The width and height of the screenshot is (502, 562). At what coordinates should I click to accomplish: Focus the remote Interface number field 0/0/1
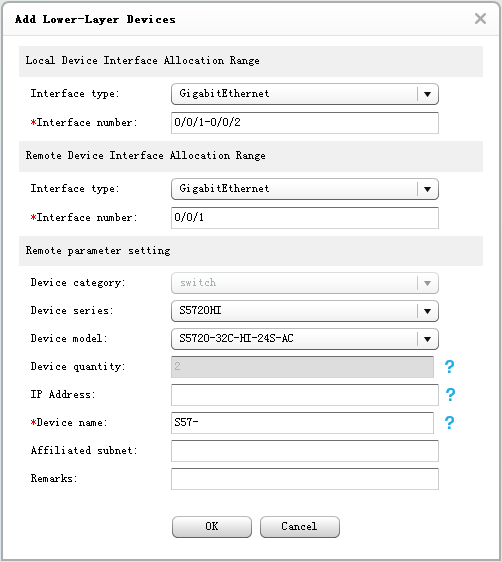click(x=305, y=218)
